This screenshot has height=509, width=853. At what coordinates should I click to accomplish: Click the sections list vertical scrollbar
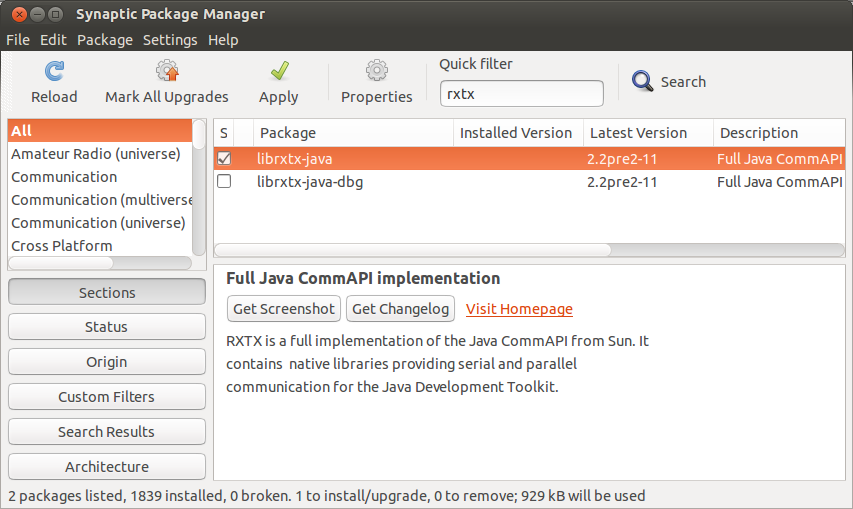click(199, 188)
